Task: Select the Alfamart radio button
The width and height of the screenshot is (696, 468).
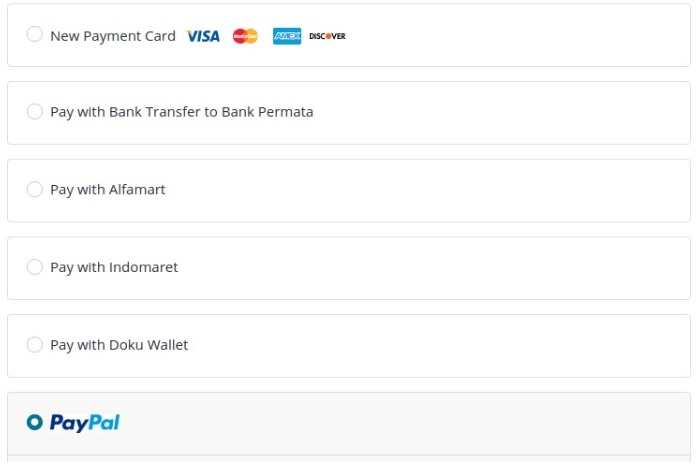Action: [35, 189]
